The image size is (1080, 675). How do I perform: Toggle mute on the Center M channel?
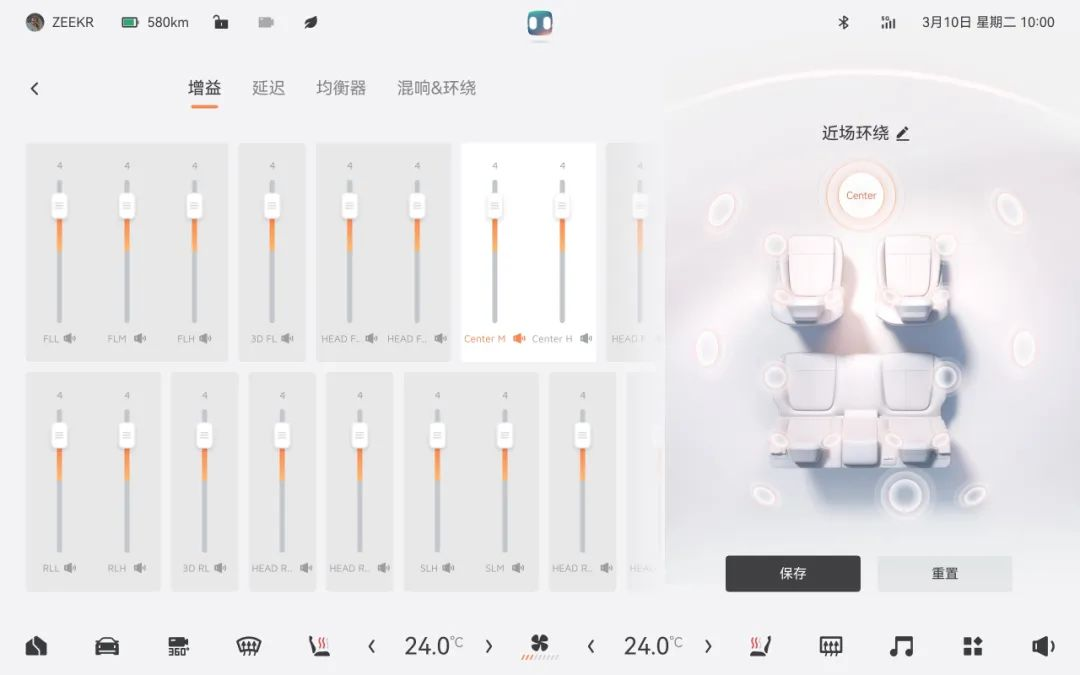pos(519,338)
